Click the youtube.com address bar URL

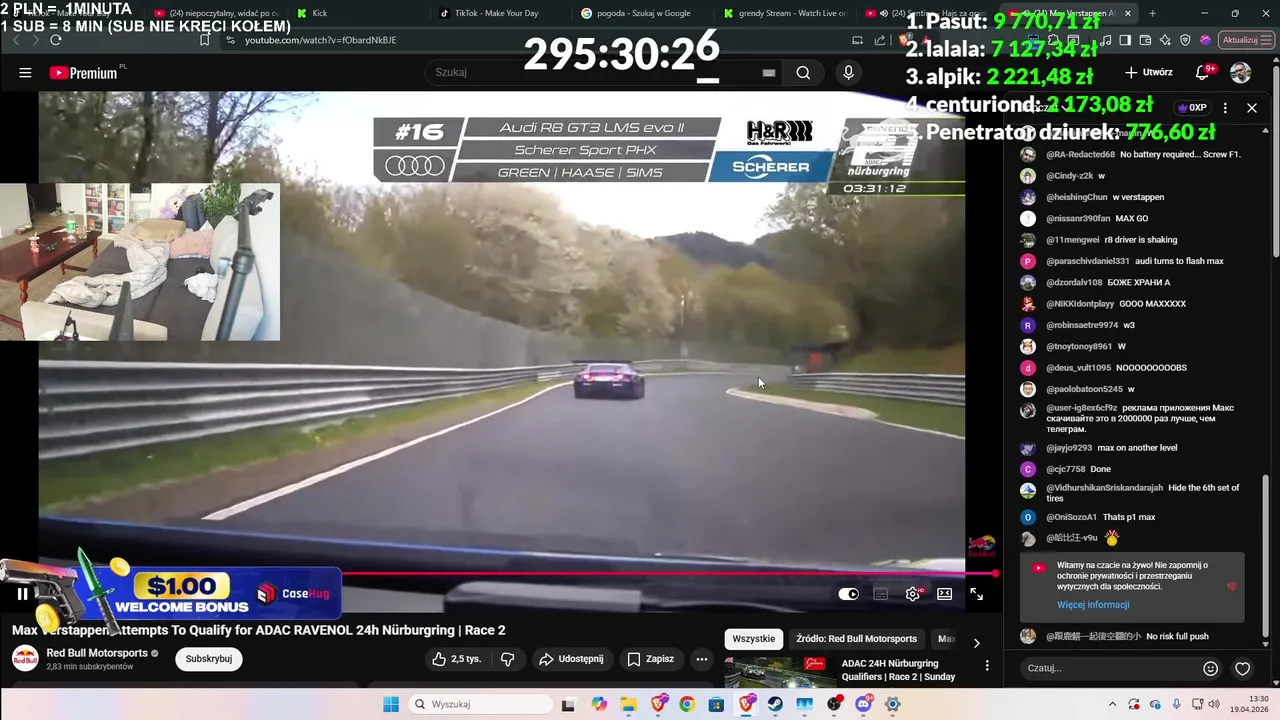[x=321, y=40]
